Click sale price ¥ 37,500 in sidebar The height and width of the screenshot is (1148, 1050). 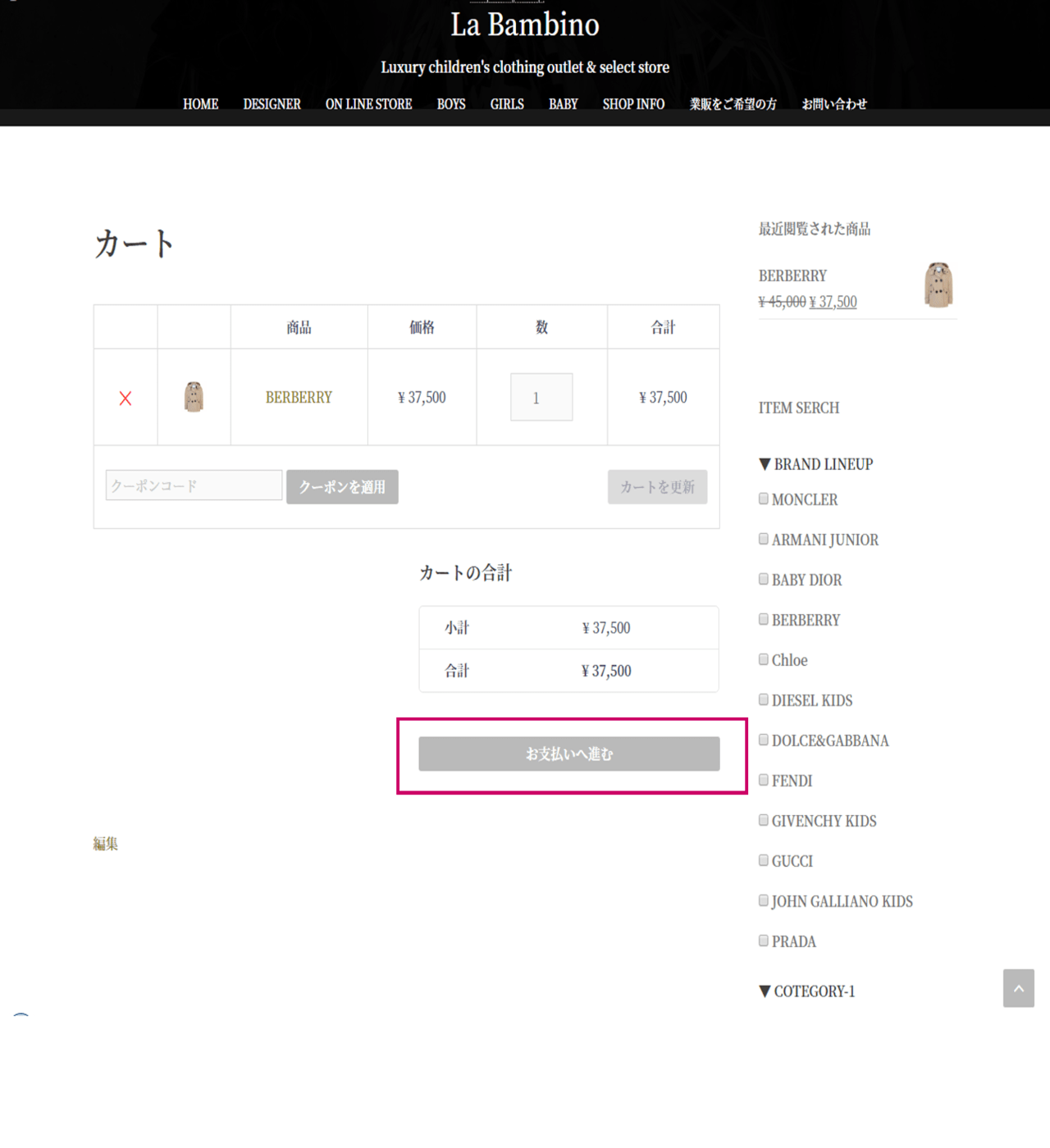[833, 302]
